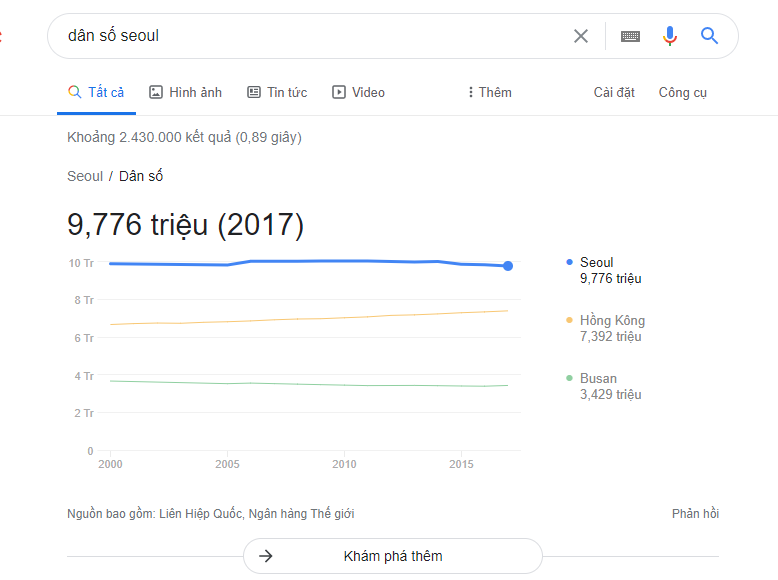Image resolution: width=778 pixels, height=580 pixels.
Task: Click the 'Hồng Kông' legend entry
Action: click(x=605, y=328)
